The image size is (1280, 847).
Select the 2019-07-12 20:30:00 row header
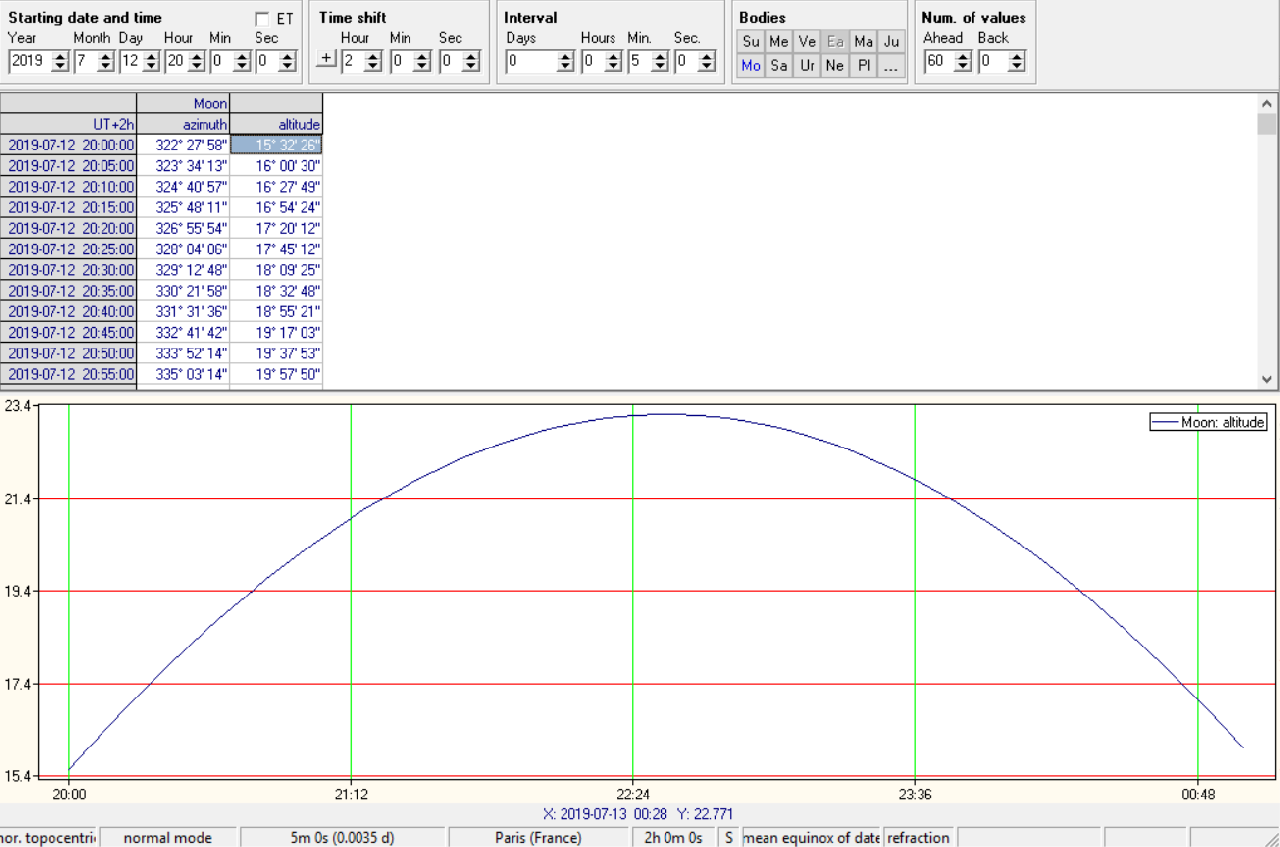point(68,270)
